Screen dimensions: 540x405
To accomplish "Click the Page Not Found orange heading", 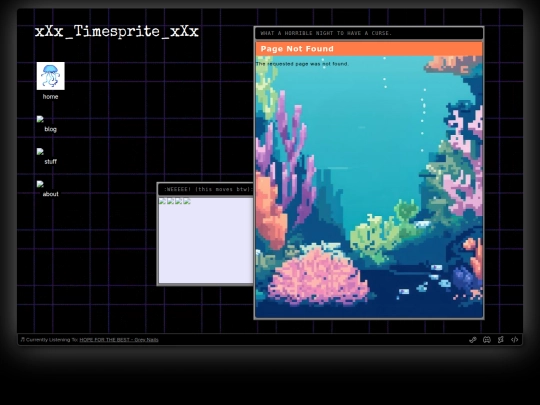I will click(369, 49).
